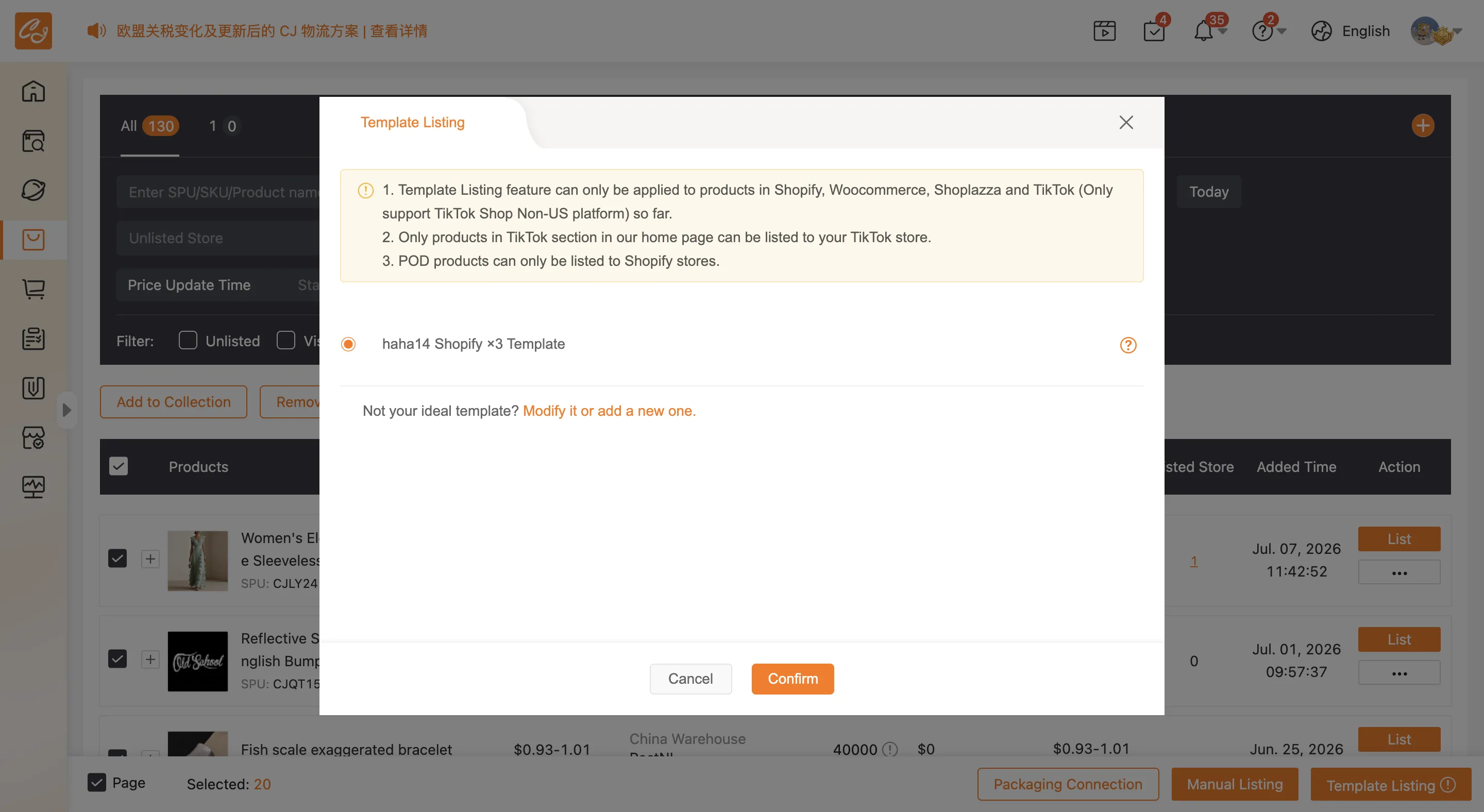The width and height of the screenshot is (1484, 812).
Task: Open the task checklist icon with badge 4
Action: [1154, 31]
